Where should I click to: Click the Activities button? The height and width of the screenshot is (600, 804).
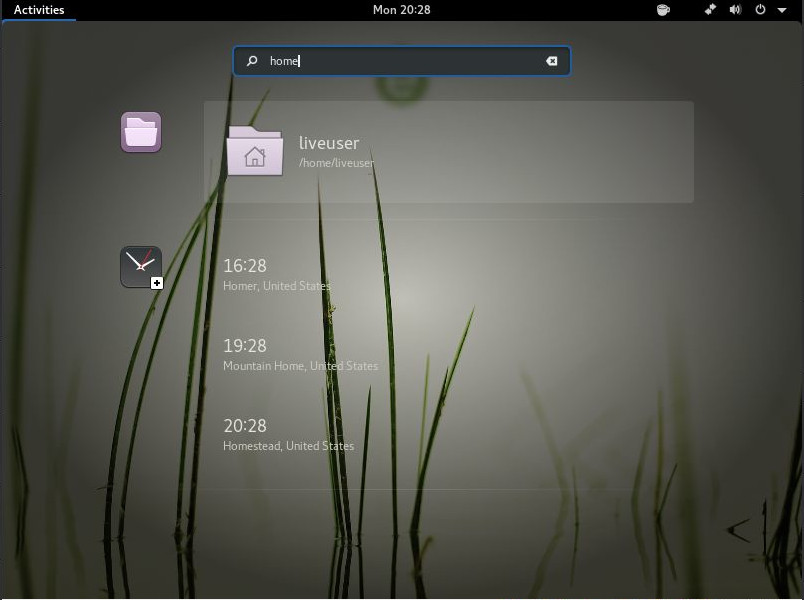[39, 10]
